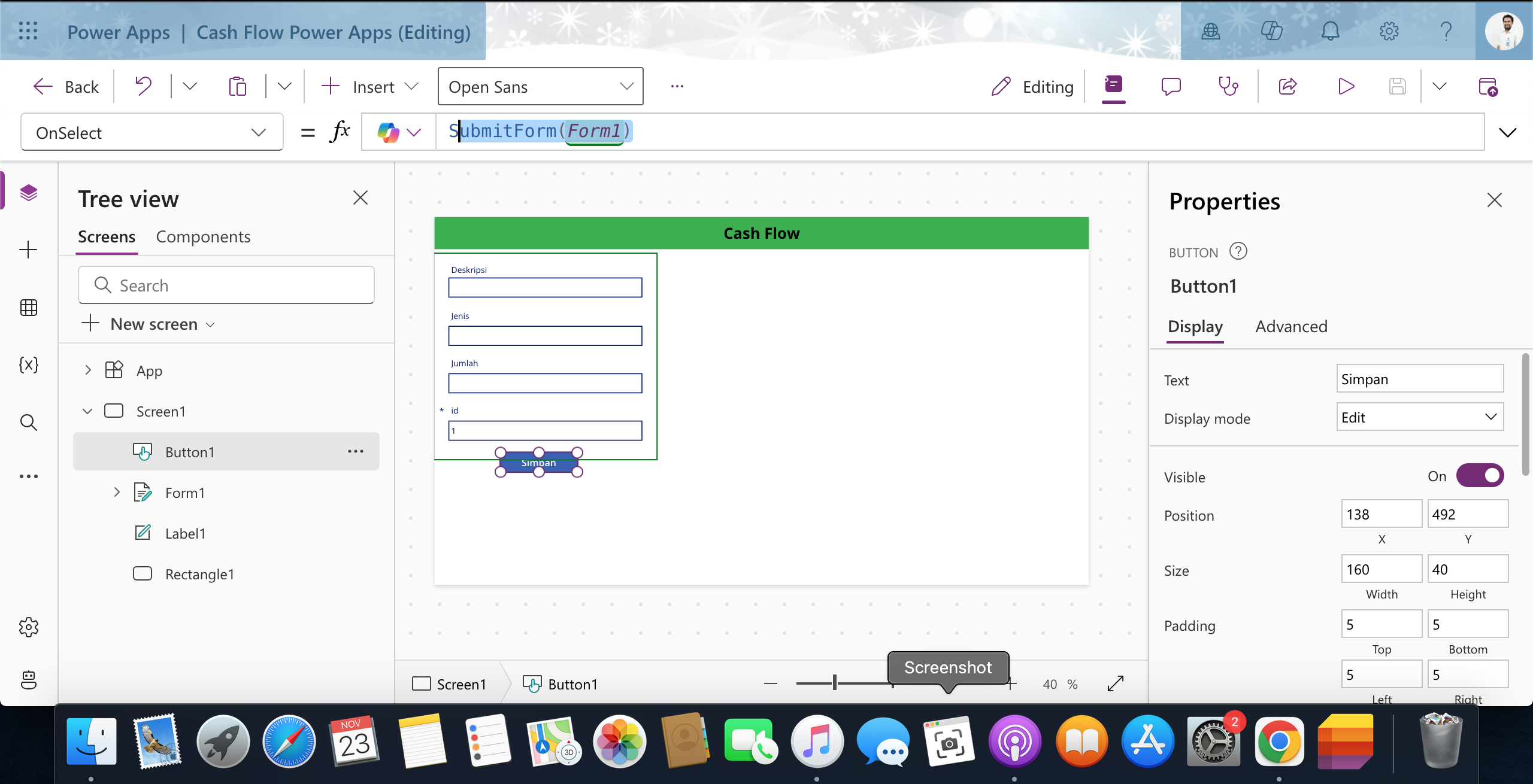Open the Comments speech bubble icon

(1171, 87)
